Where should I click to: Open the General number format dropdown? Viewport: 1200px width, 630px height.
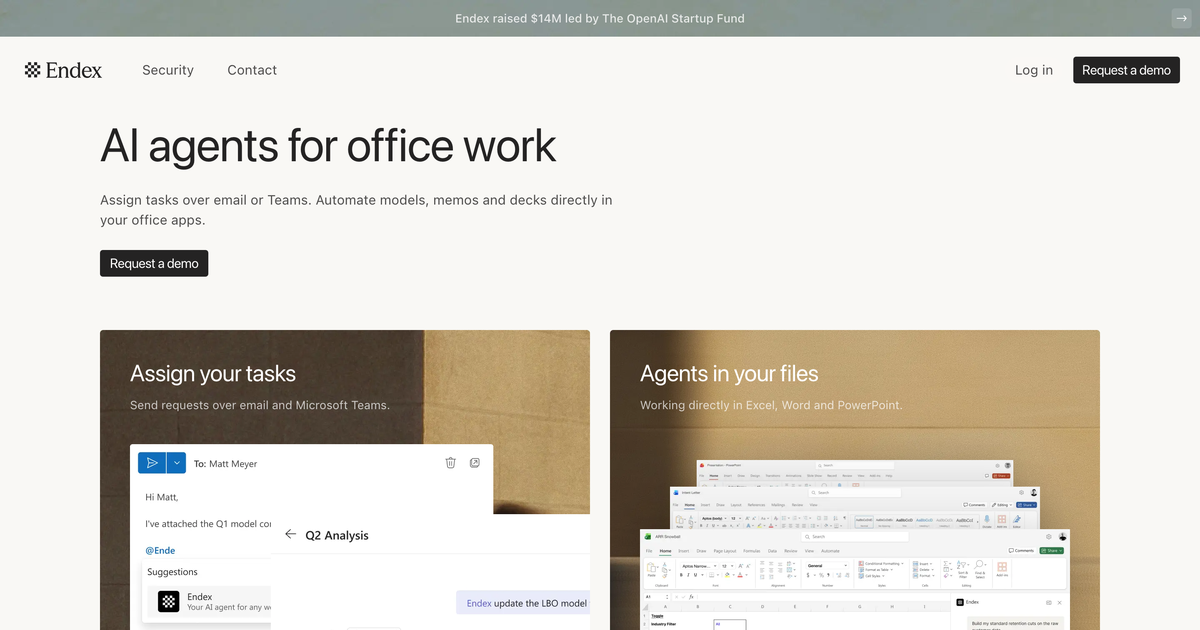(827, 566)
